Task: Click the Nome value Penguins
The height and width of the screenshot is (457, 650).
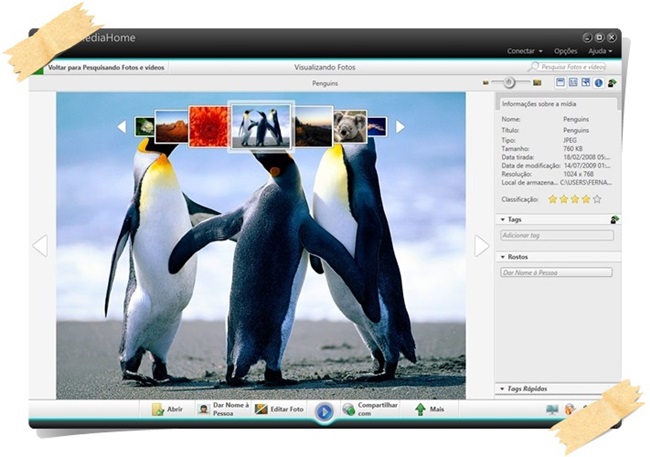Action: [576, 119]
